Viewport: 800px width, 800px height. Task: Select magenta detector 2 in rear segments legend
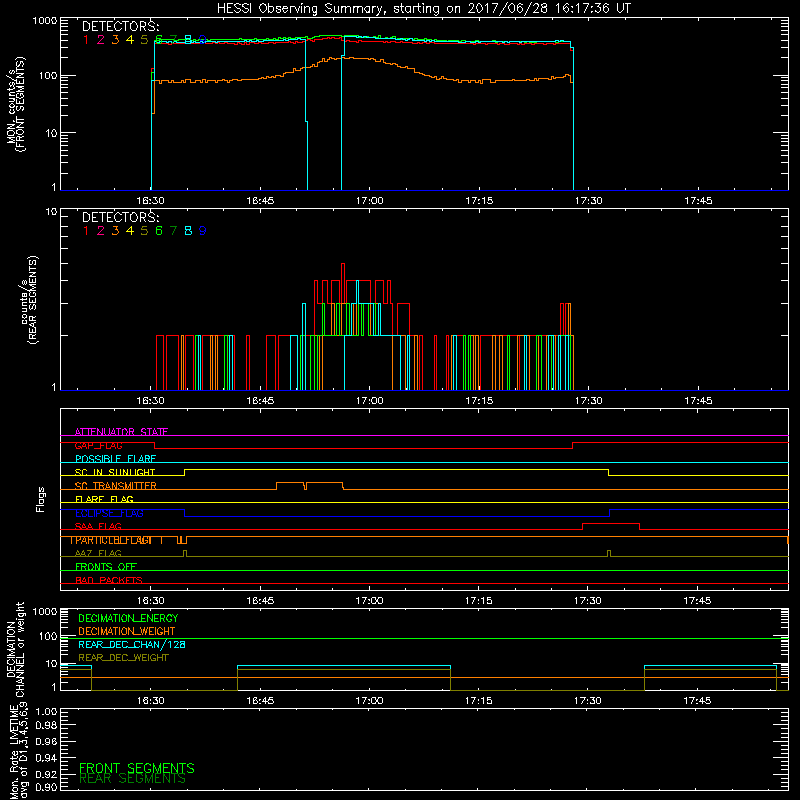(101, 231)
